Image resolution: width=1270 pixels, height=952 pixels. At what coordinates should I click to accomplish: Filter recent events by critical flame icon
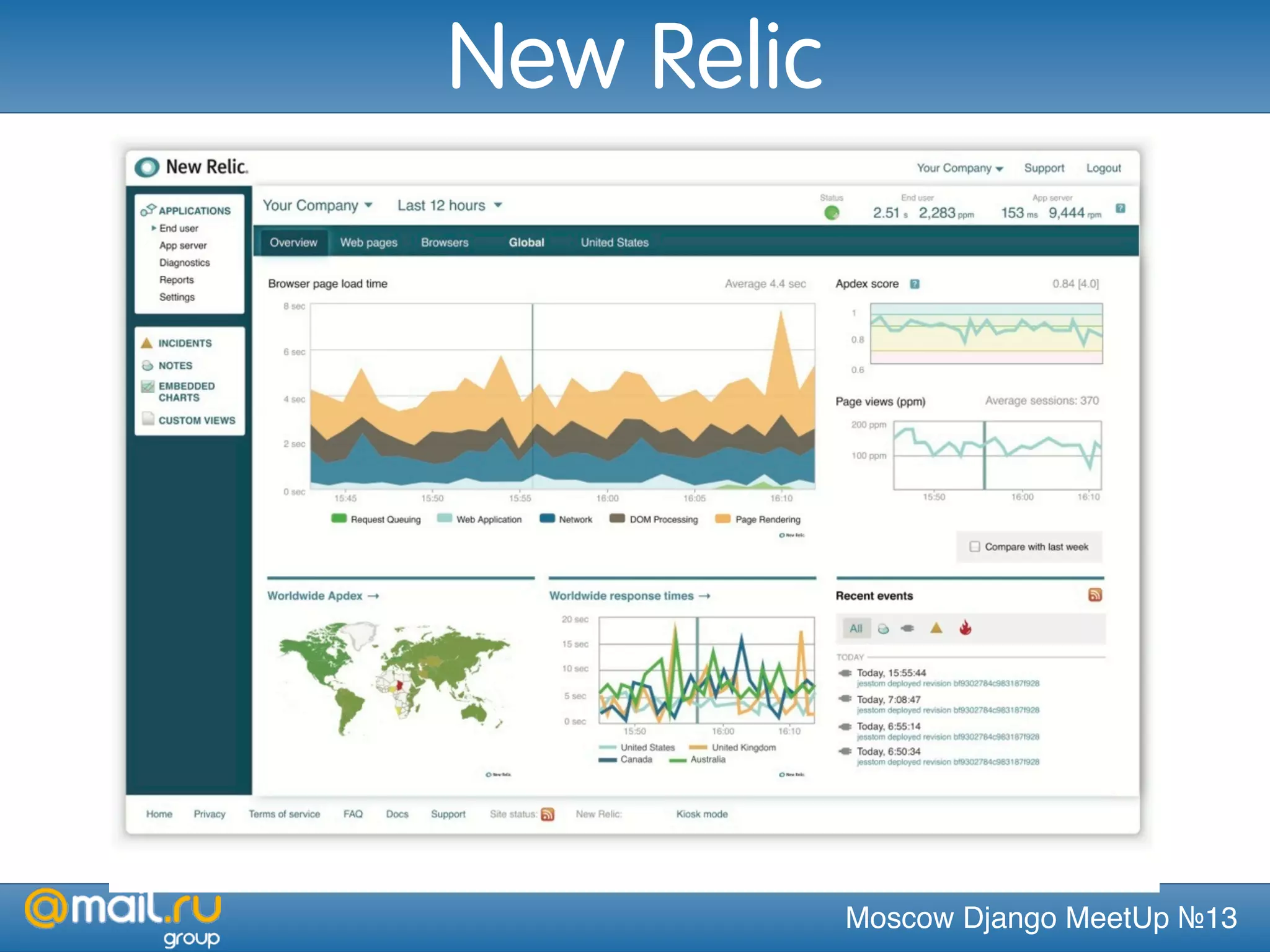[965, 628]
